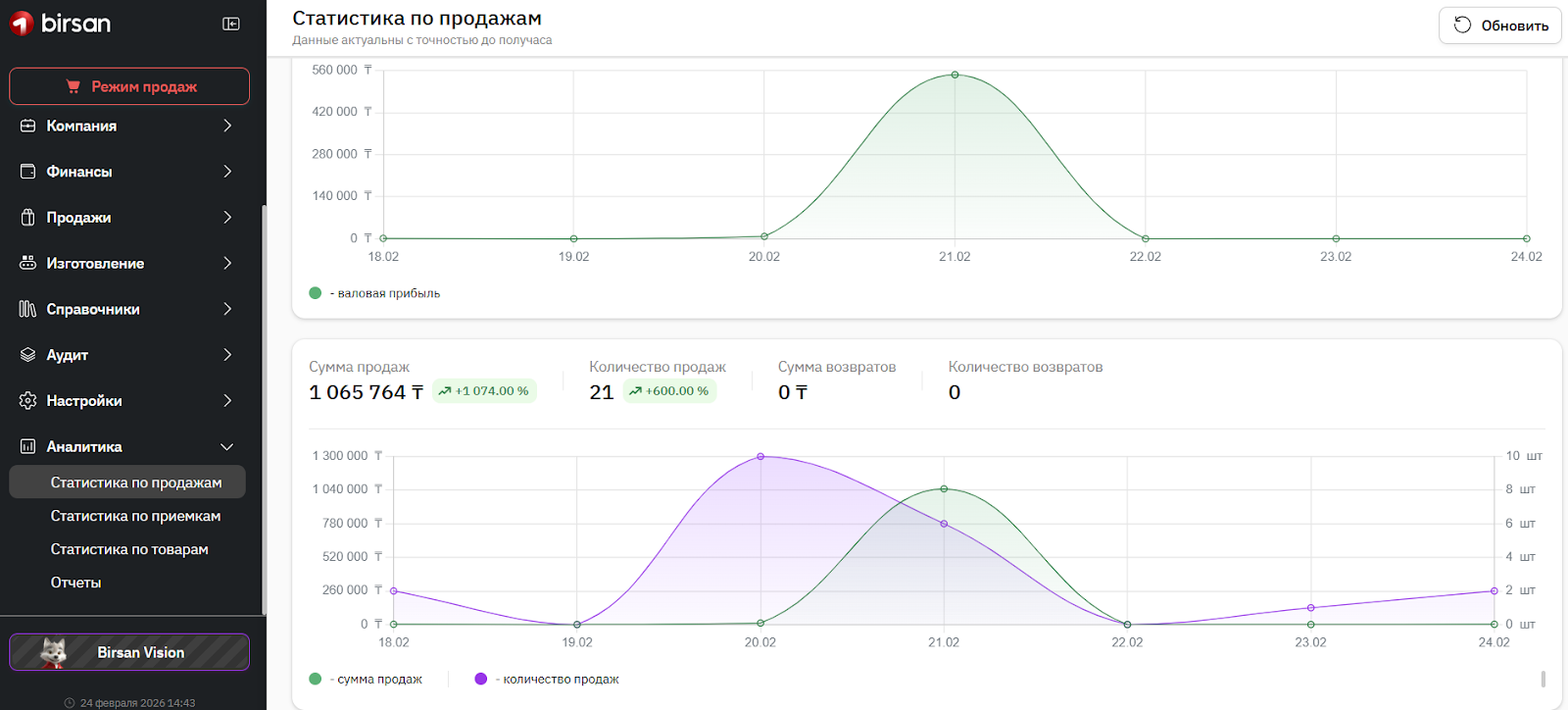Viewport: 1568px width, 710px height.
Task: Click the Аналитика chart icon
Action: click(27, 446)
